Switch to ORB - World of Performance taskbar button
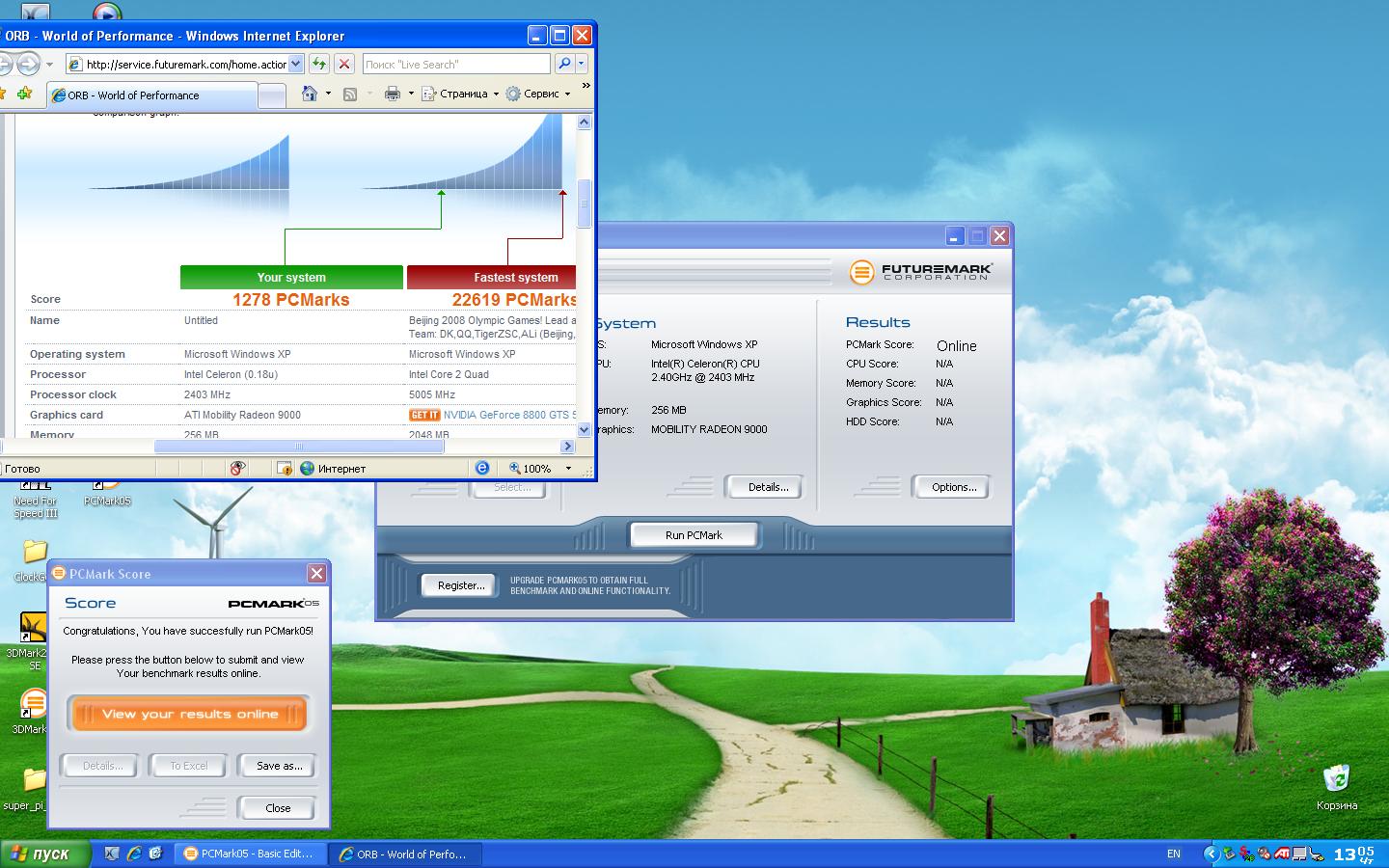The height and width of the screenshot is (868, 1389). click(405, 854)
